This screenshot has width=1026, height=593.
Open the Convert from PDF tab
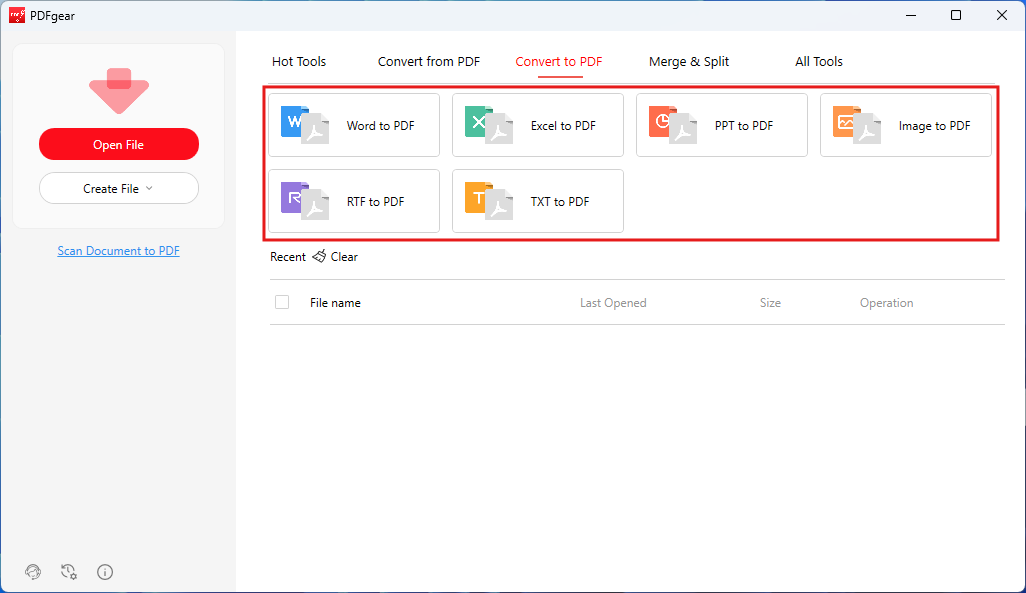pos(429,62)
